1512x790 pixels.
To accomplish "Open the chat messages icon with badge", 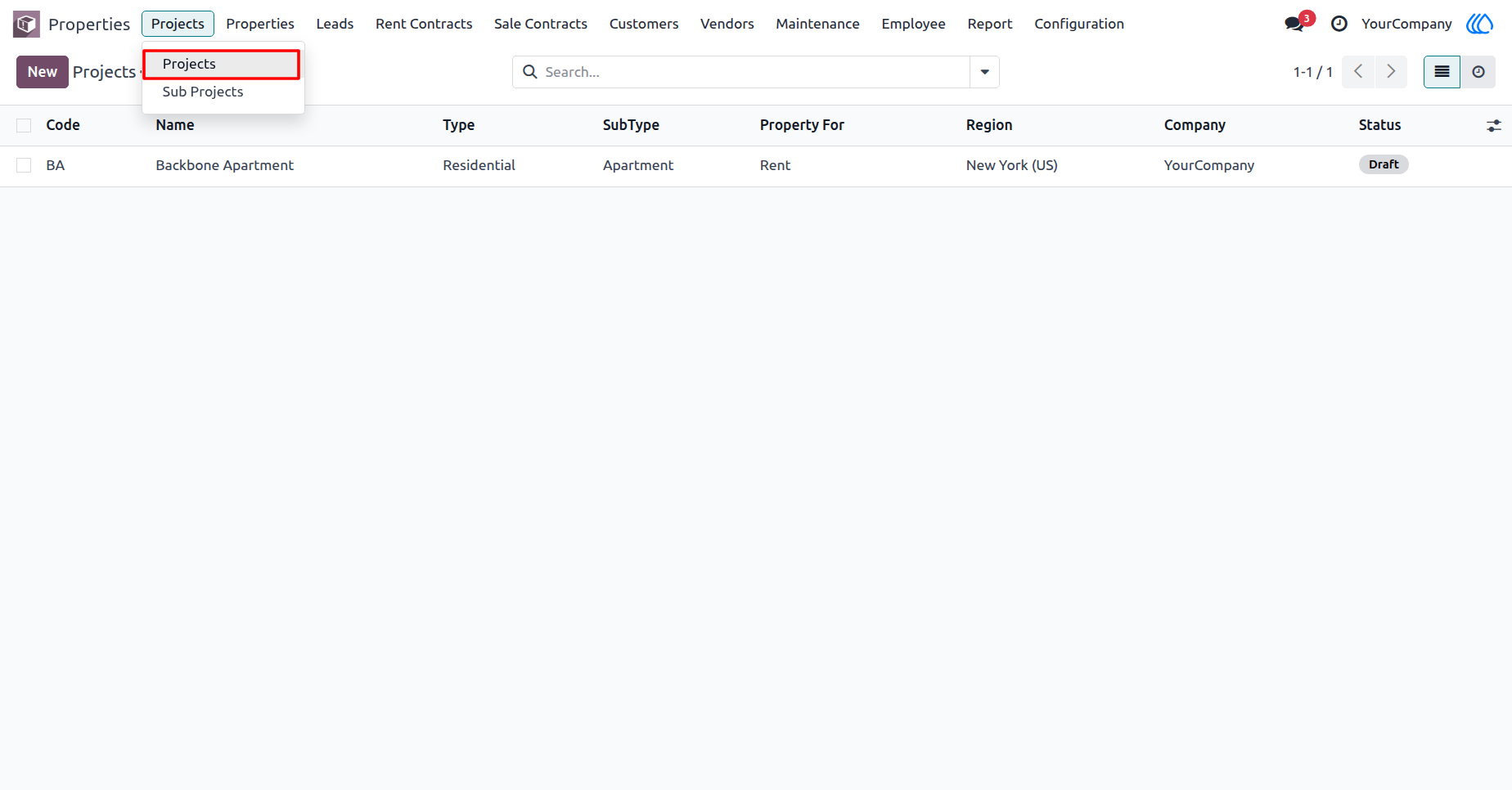I will point(1298,22).
